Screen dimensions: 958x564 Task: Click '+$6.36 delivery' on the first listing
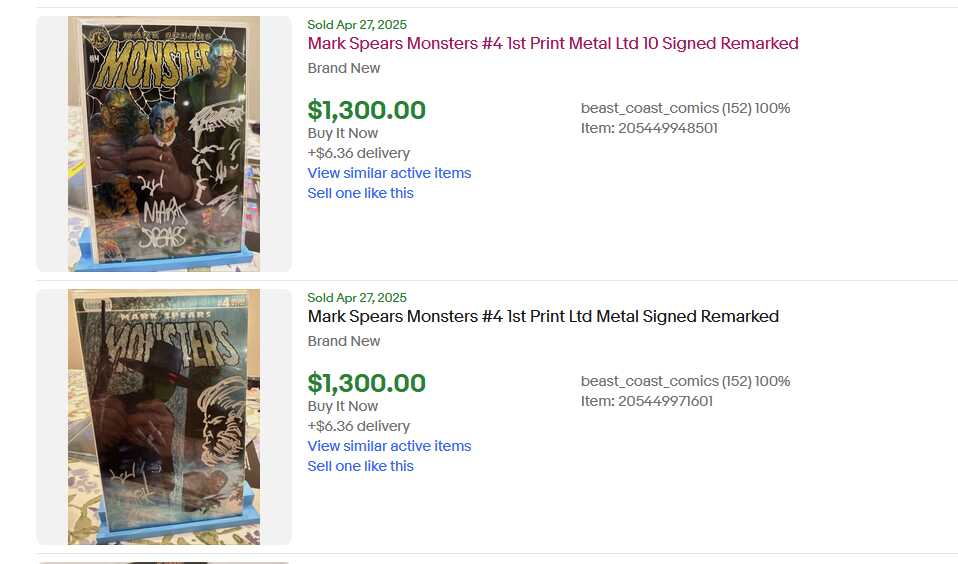pyautogui.click(x=359, y=153)
